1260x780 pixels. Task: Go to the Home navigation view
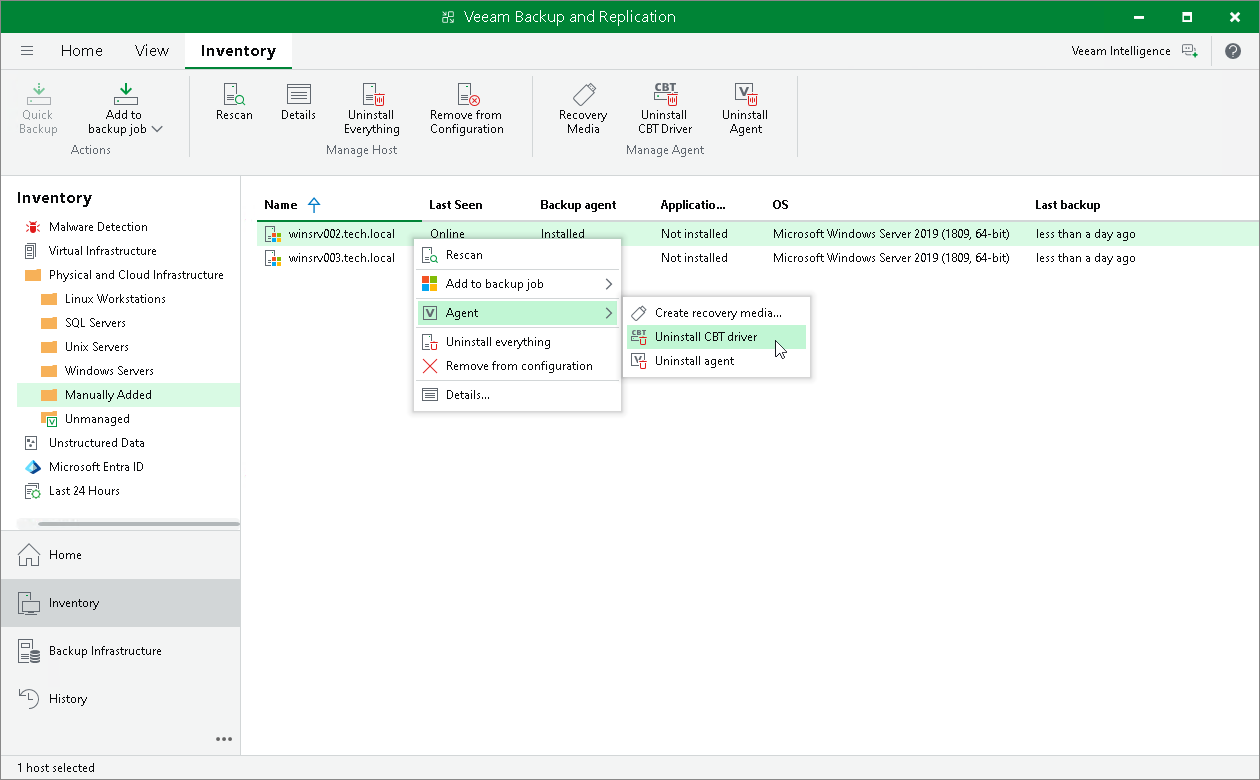(120, 555)
